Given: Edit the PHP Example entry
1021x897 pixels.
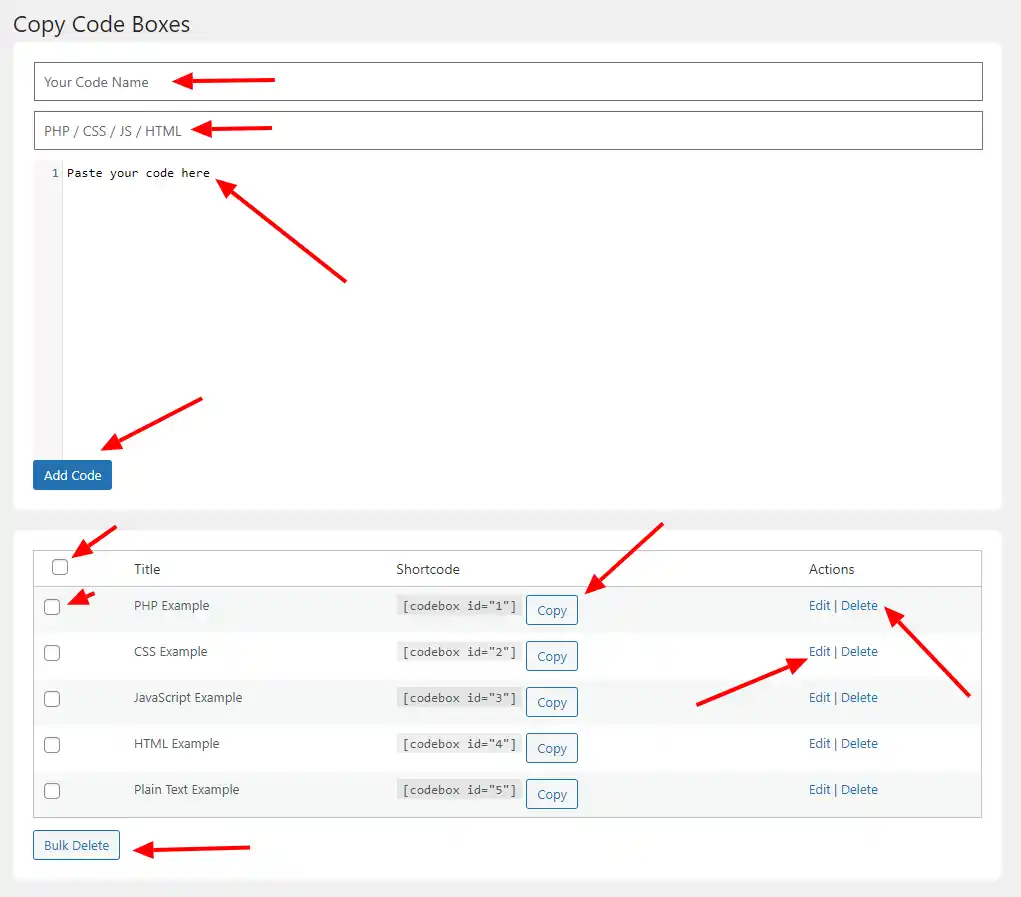Looking at the screenshot, I should pos(819,605).
